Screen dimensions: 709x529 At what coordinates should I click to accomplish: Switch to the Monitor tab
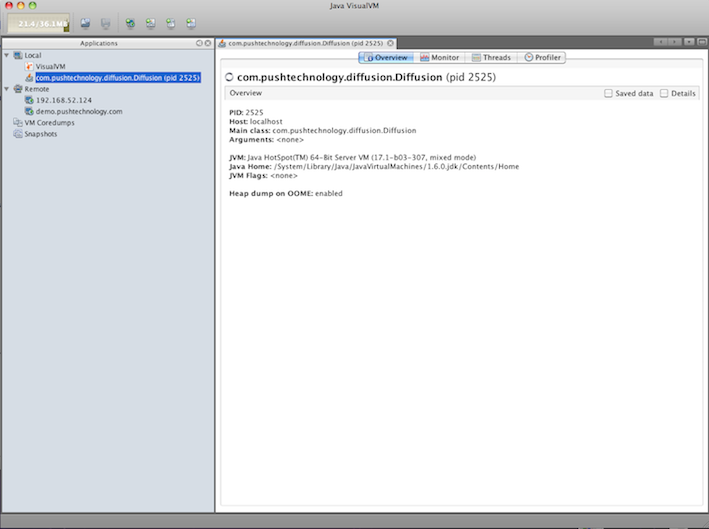(x=439, y=58)
